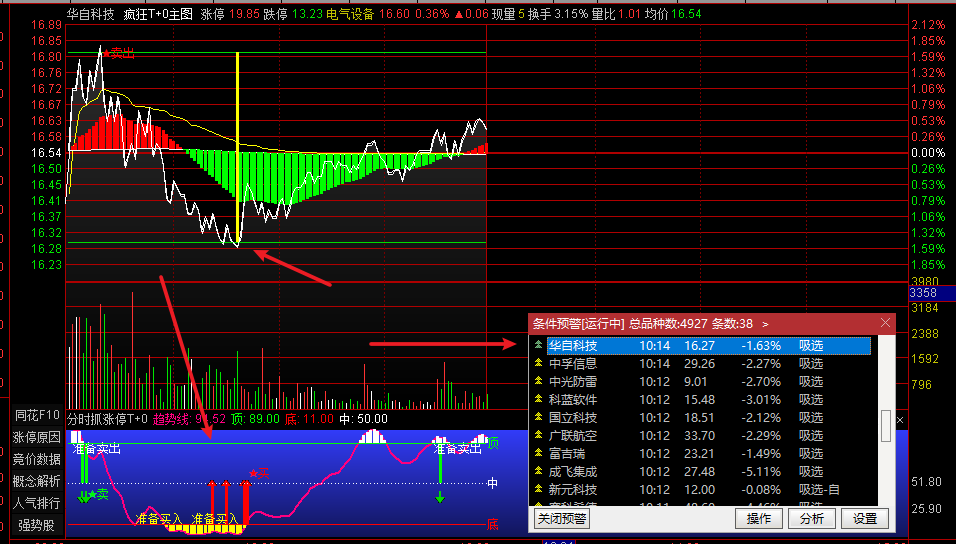The height and width of the screenshot is (544, 956).
Task: Click the 中: 50.00 indicator value
Action: click(363, 419)
